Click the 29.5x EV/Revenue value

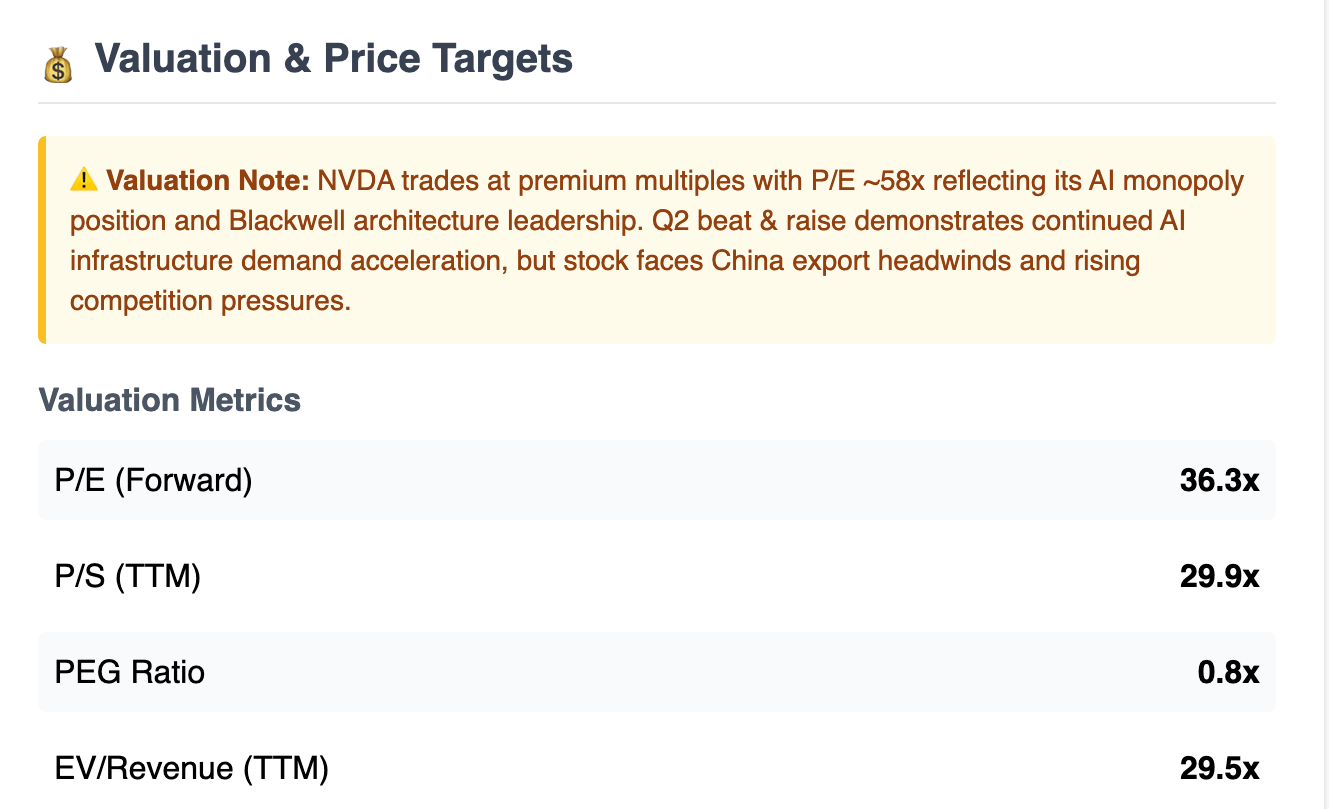(x=1219, y=768)
